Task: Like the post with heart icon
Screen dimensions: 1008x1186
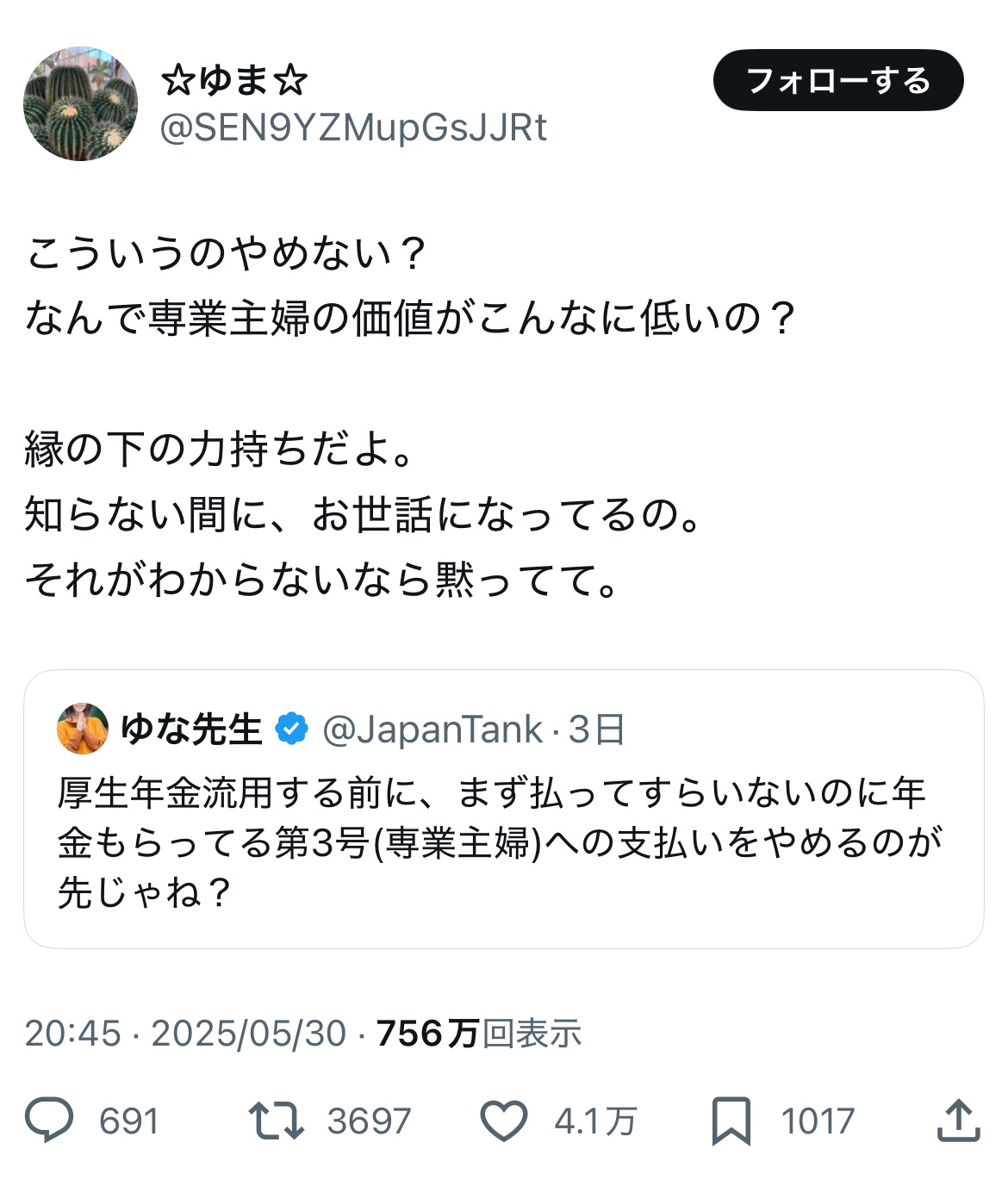Action: pos(503,1121)
